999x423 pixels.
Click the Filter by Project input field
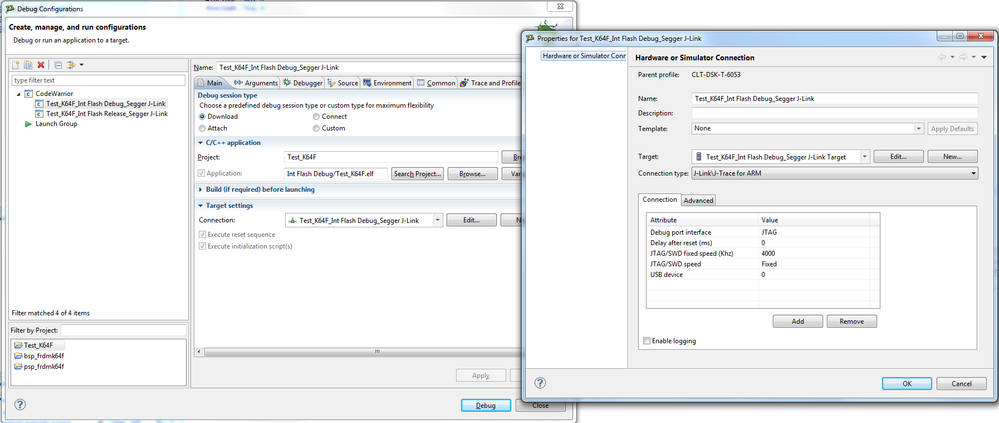[124, 330]
